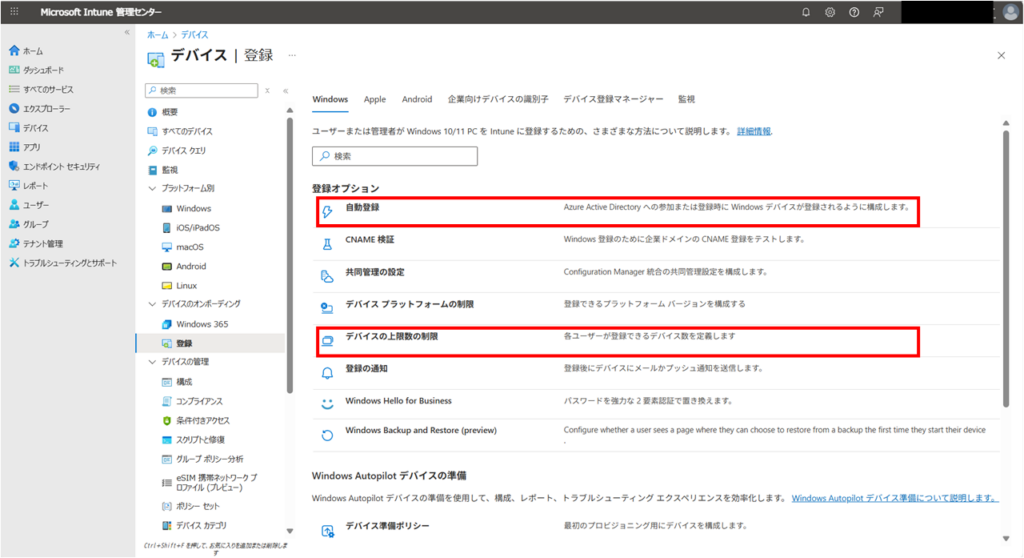Click the 登録オプション search field

(395, 156)
